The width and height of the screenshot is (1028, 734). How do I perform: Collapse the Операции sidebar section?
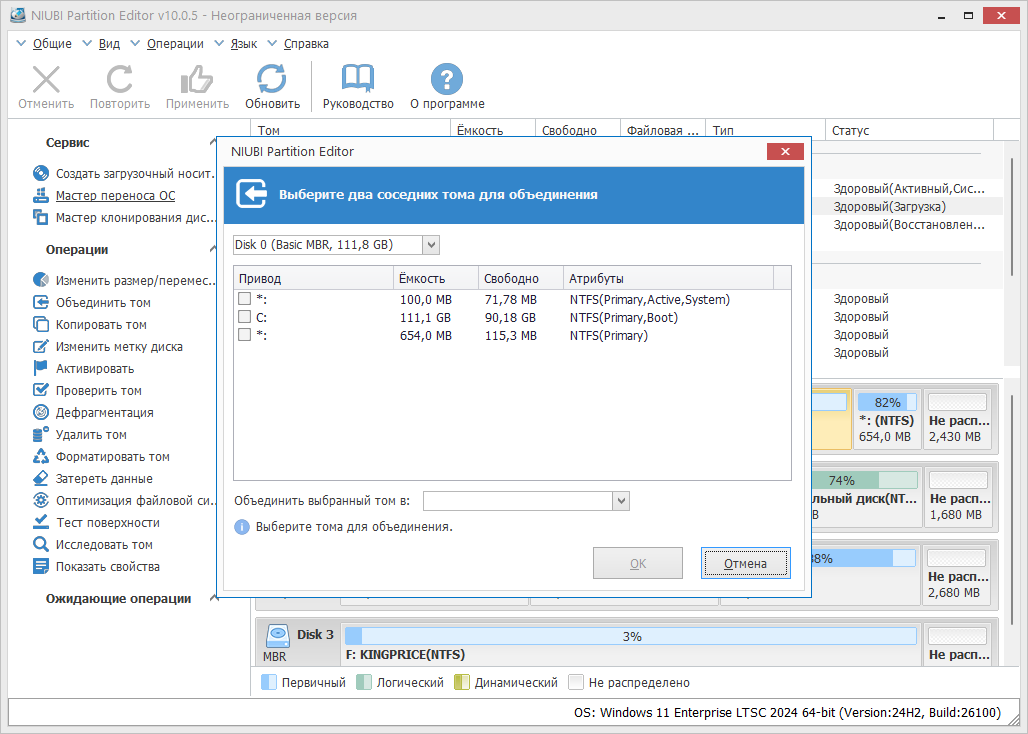click(214, 249)
